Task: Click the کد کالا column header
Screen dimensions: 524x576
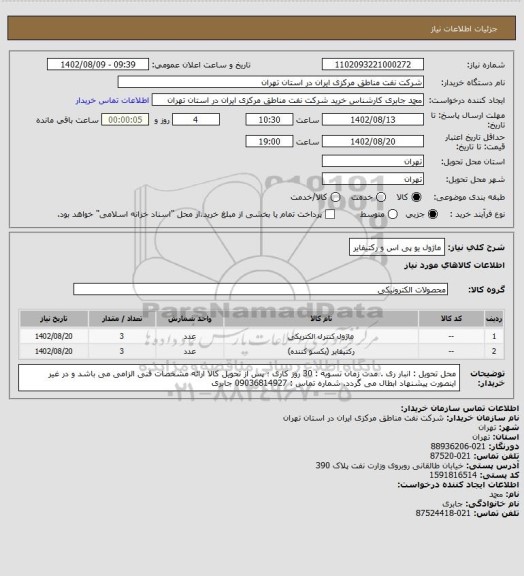Action: point(451,319)
